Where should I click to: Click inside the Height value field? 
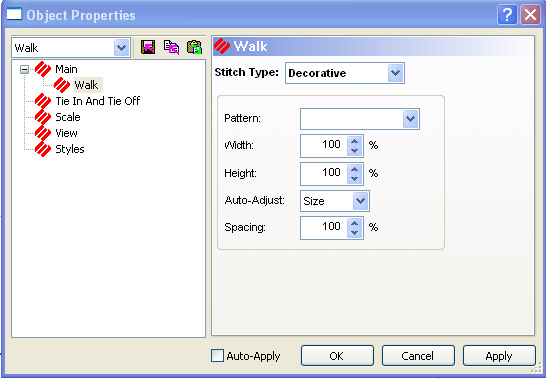pyautogui.click(x=324, y=173)
